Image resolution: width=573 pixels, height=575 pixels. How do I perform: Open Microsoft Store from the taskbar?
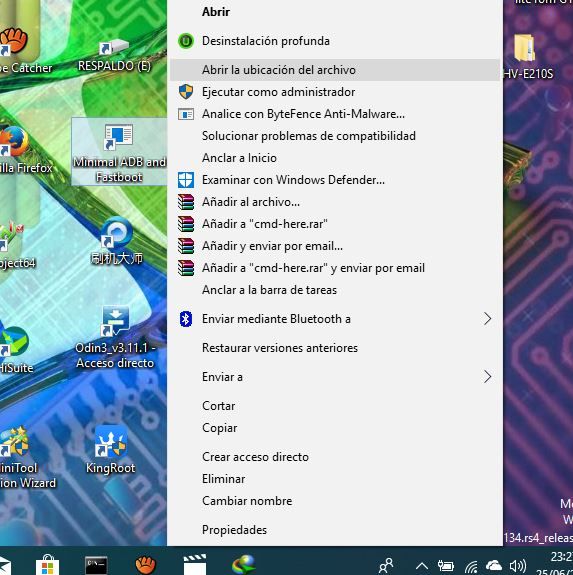[48, 565]
